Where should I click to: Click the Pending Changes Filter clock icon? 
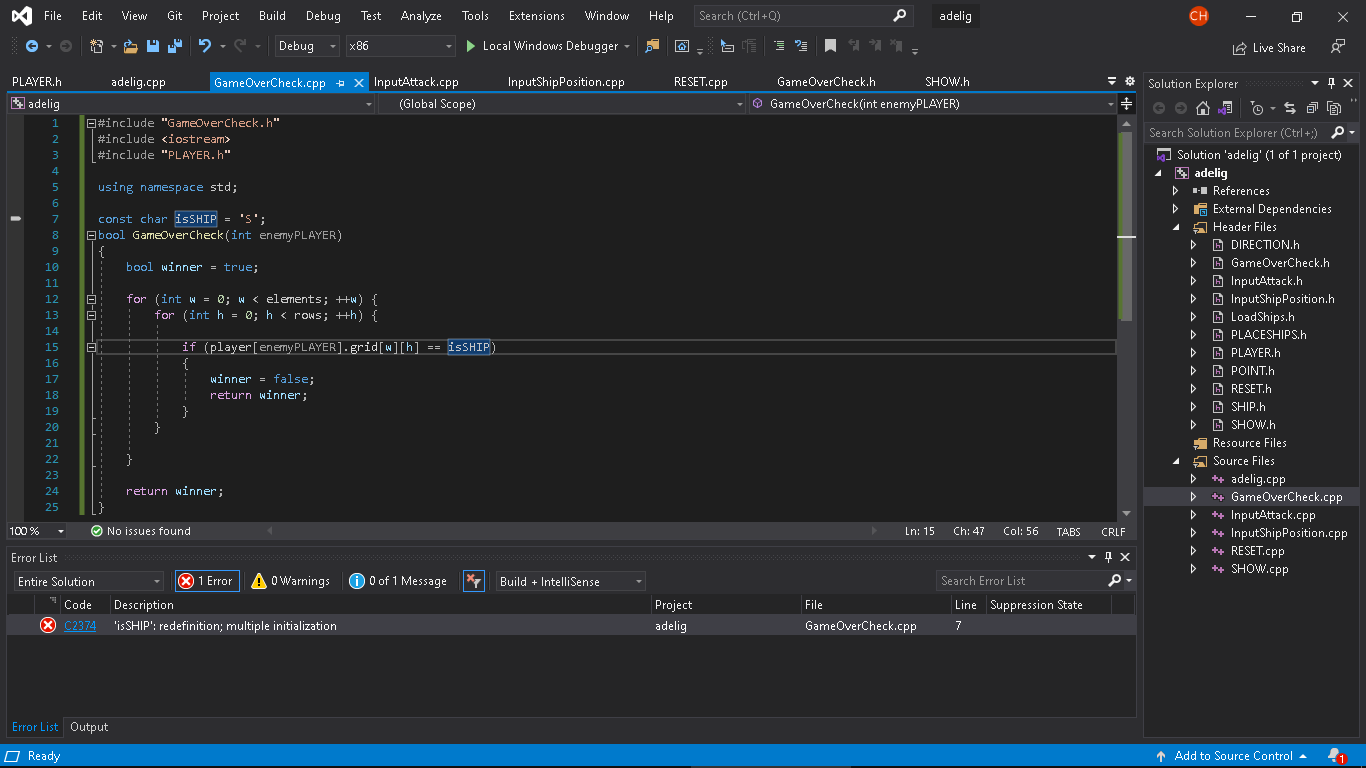pyautogui.click(x=1257, y=108)
